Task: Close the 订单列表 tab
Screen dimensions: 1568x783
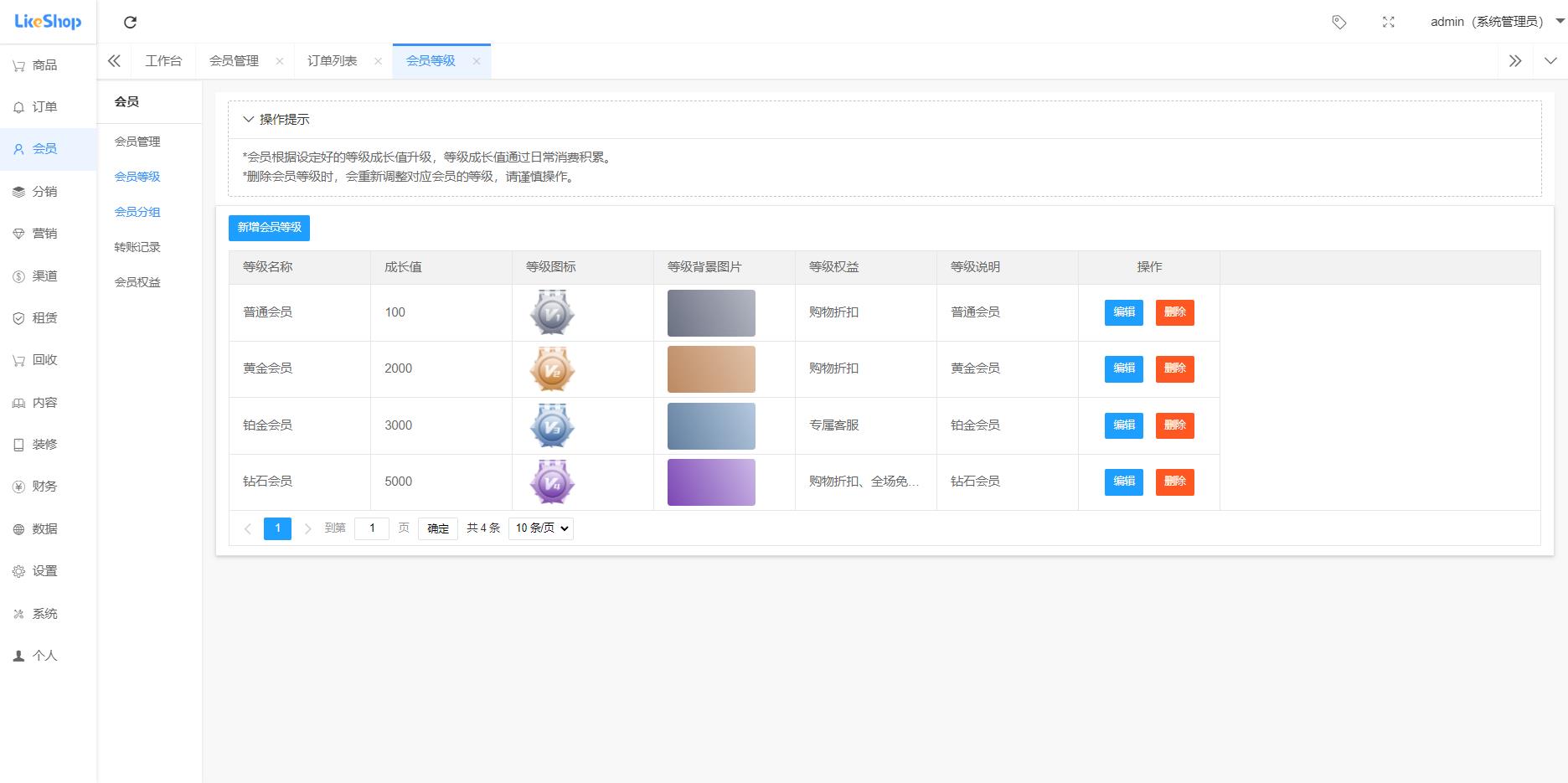Action: point(378,61)
